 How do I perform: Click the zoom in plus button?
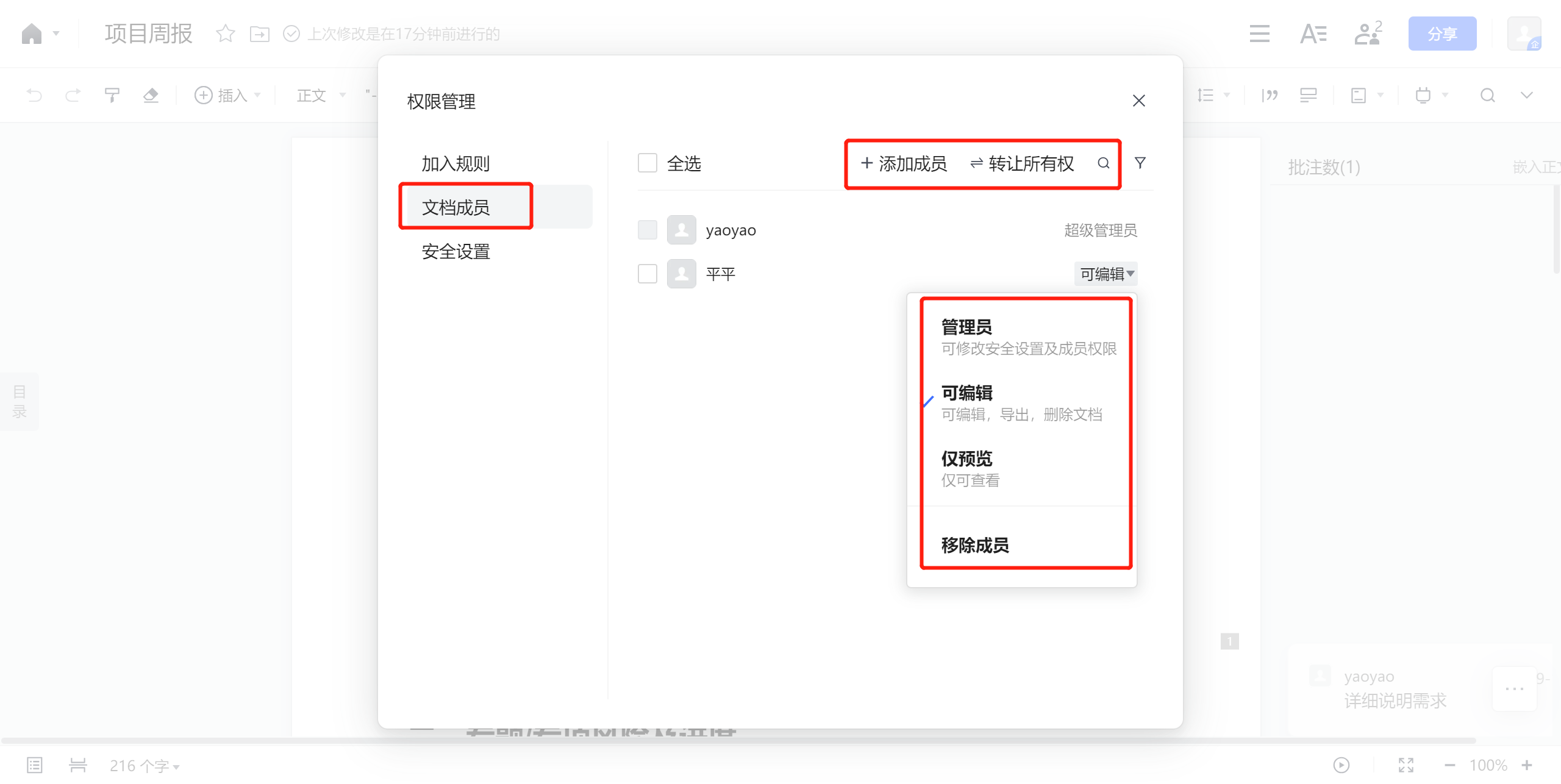[1527, 765]
